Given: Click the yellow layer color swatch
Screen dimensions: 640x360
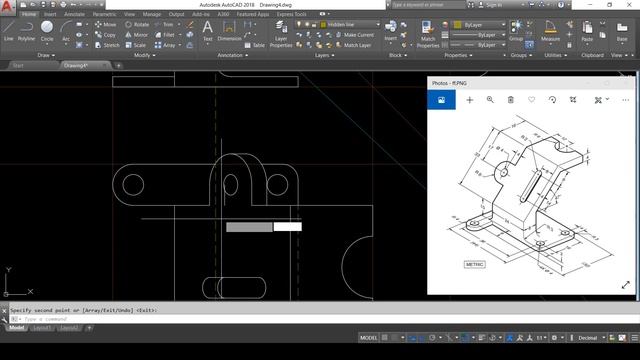Looking at the screenshot, I should pyautogui.click(x=323, y=24).
